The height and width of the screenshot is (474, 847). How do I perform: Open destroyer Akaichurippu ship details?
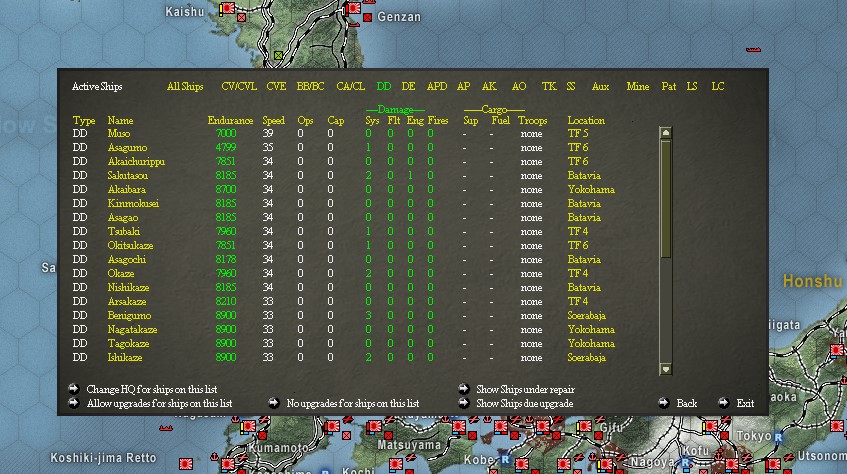136,162
